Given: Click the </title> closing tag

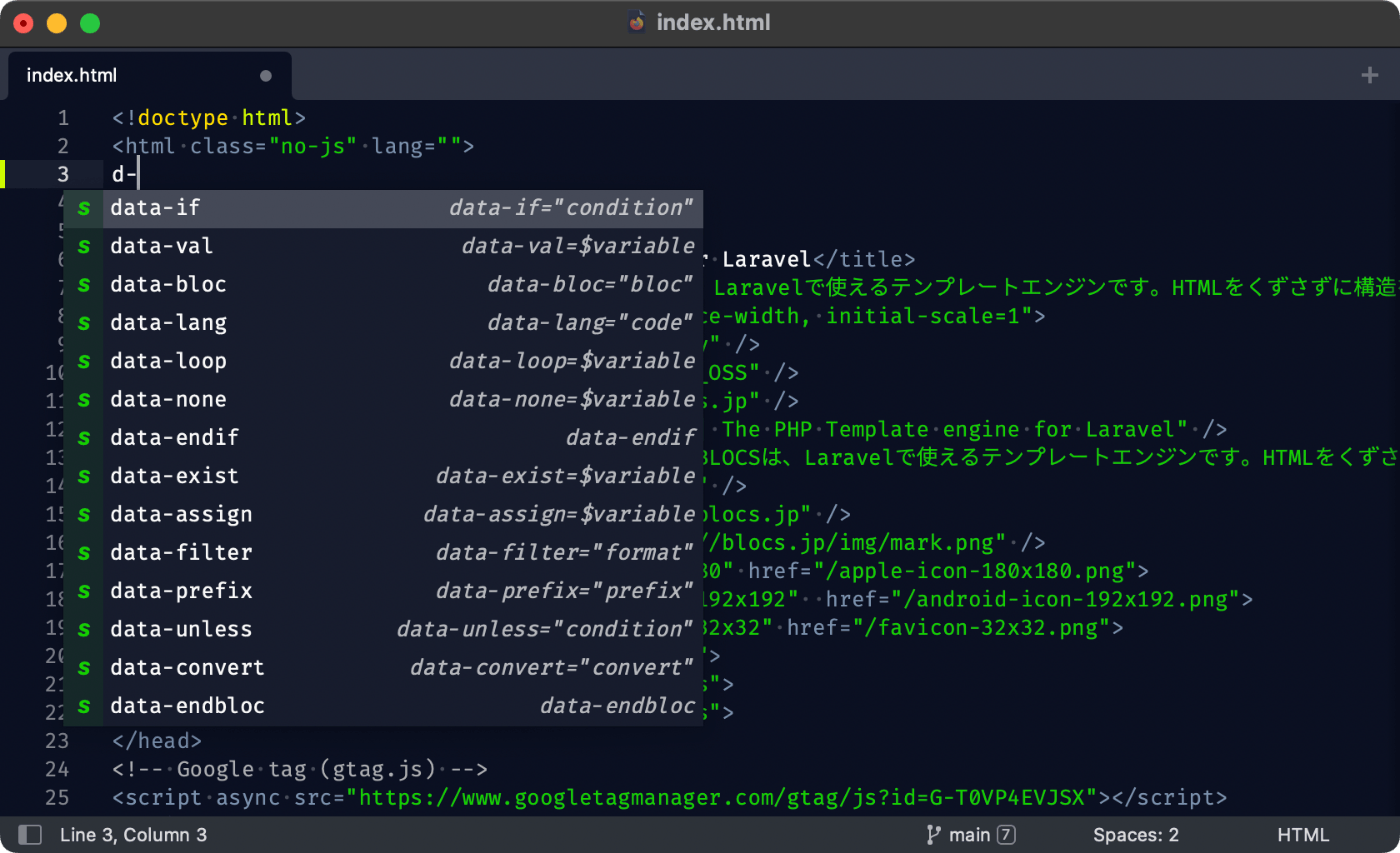Looking at the screenshot, I should [x=865, y=260].
